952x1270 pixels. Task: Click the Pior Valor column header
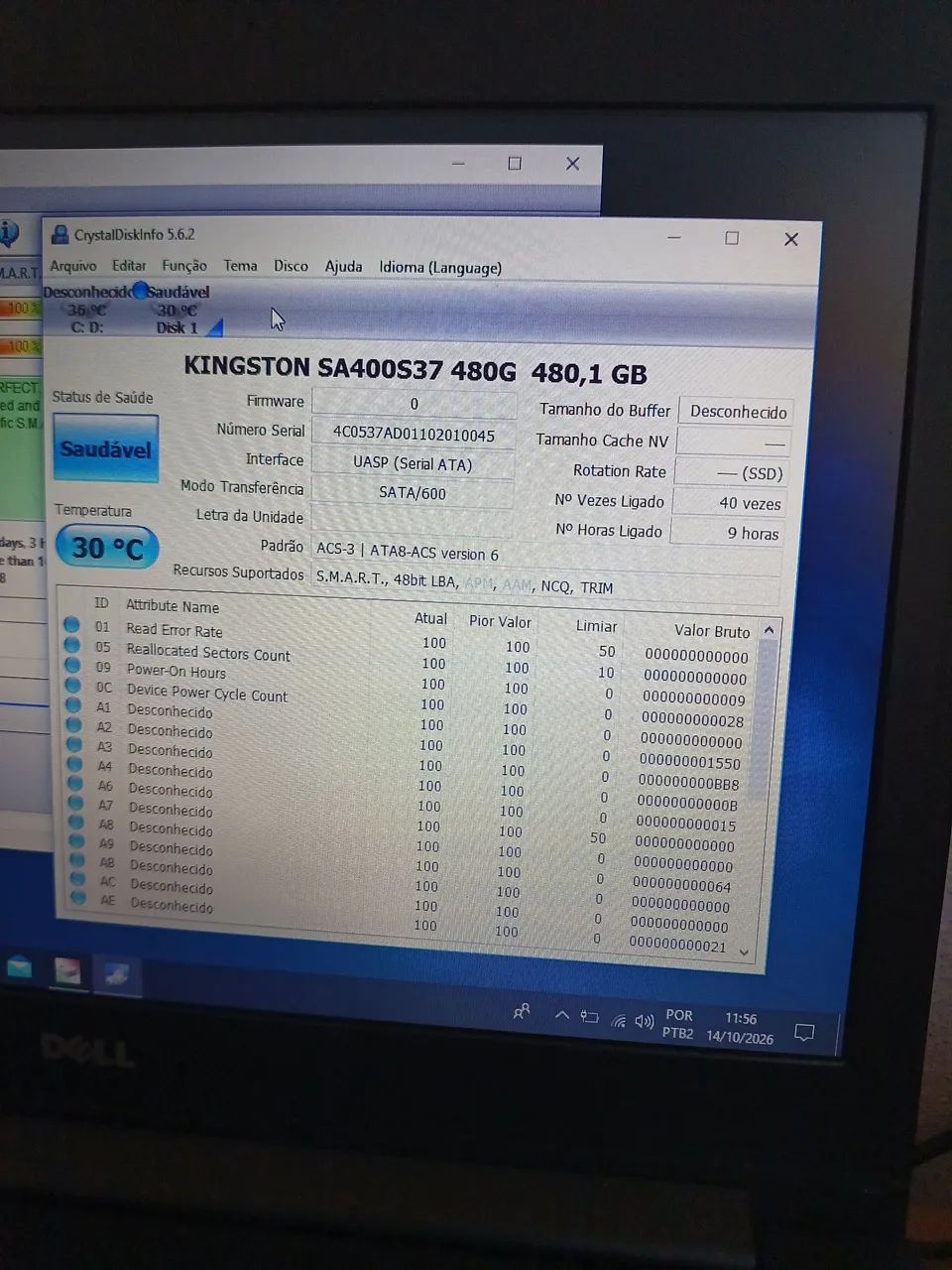tap(500, 622)
